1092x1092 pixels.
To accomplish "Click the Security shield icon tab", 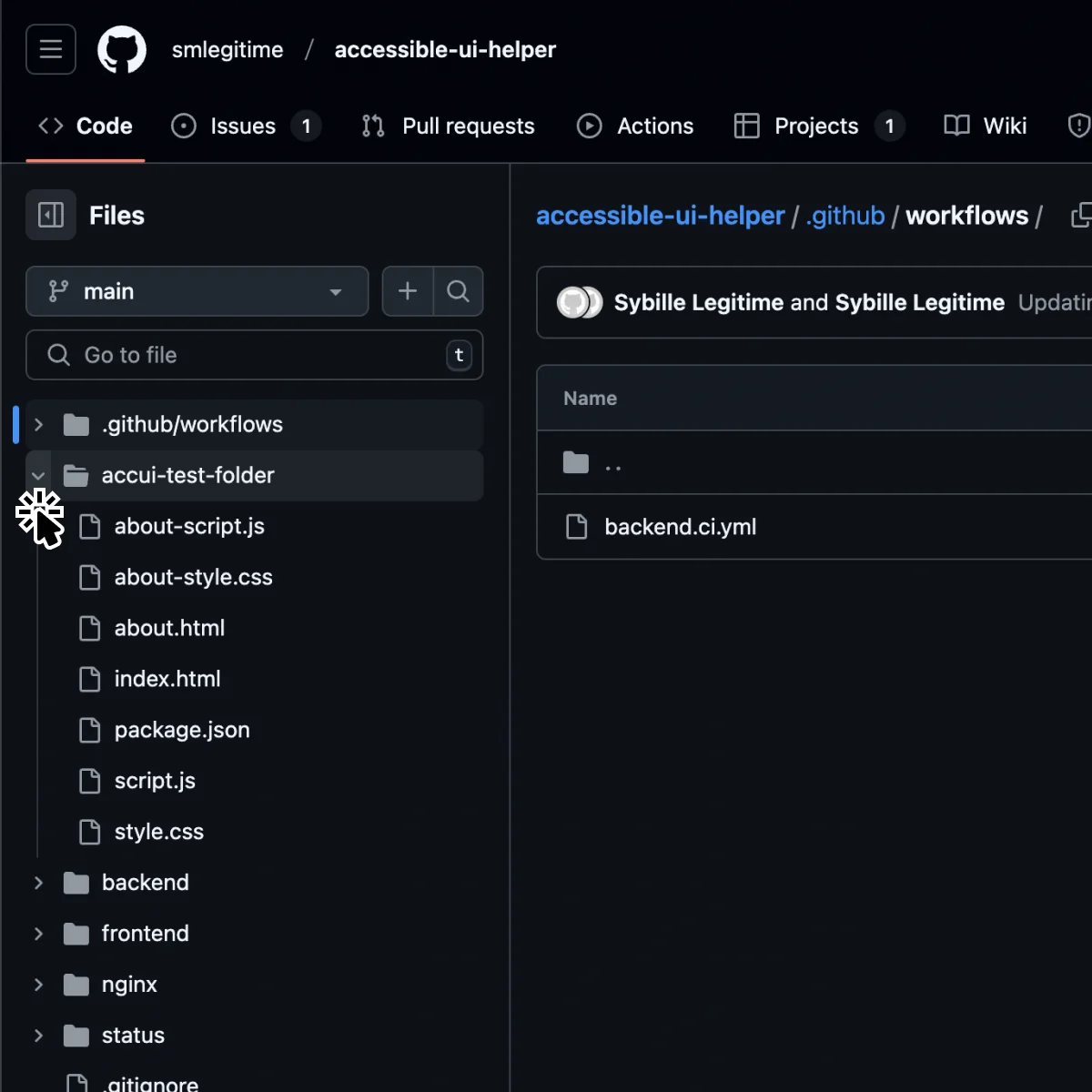I will pos(1078,126).
